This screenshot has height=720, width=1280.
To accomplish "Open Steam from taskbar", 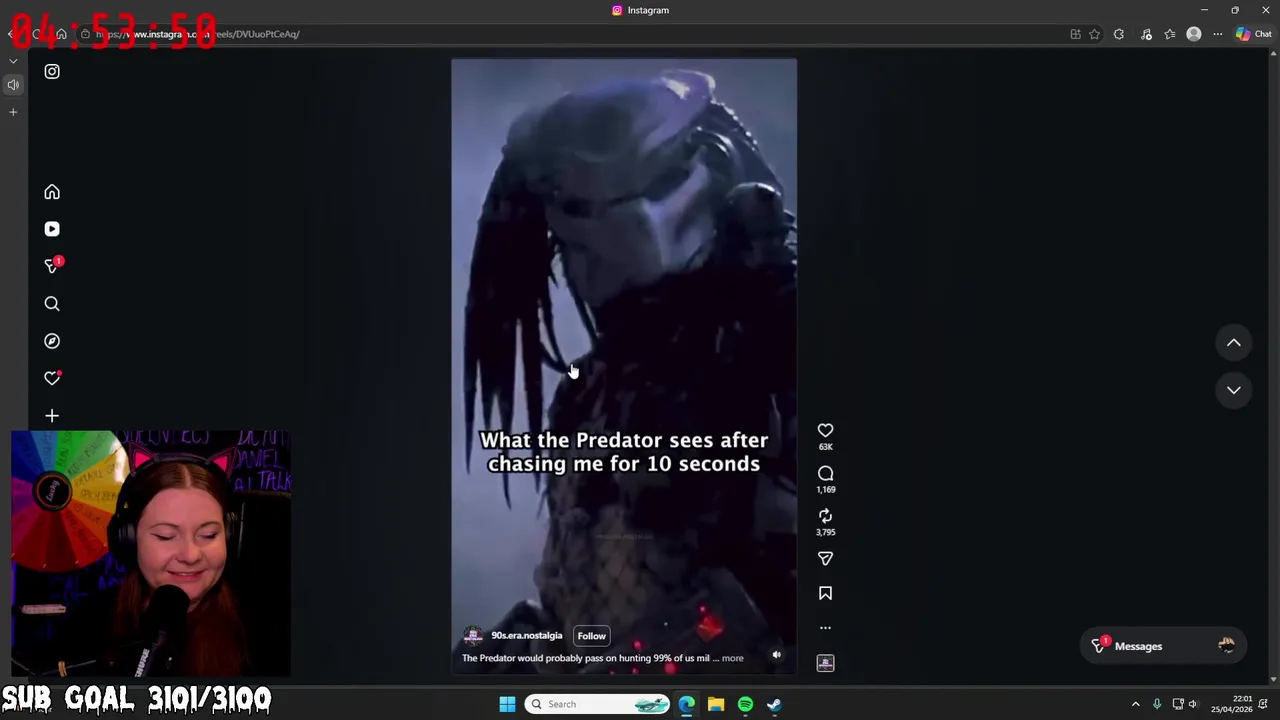I will pyautogui.click(x=774, y=704).
